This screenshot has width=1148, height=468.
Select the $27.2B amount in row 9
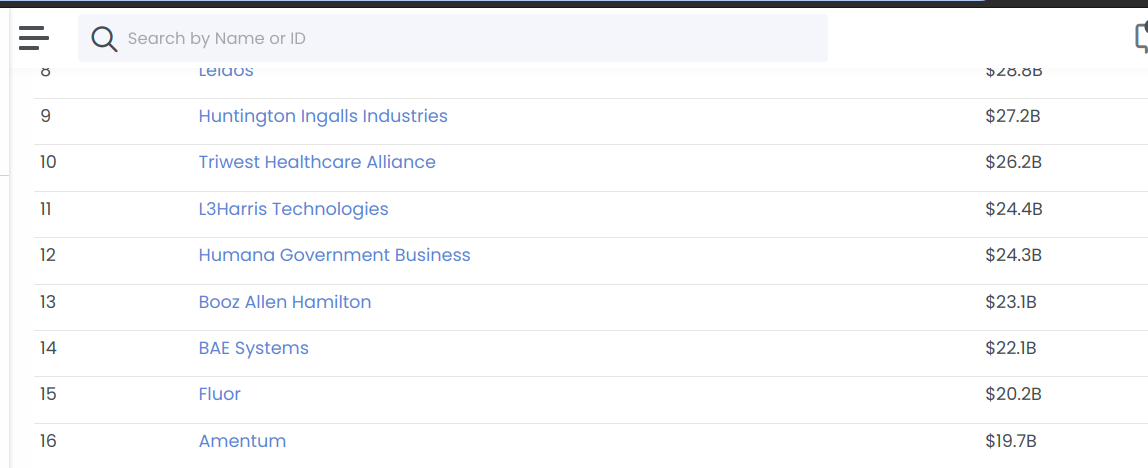coord(1013,116)
